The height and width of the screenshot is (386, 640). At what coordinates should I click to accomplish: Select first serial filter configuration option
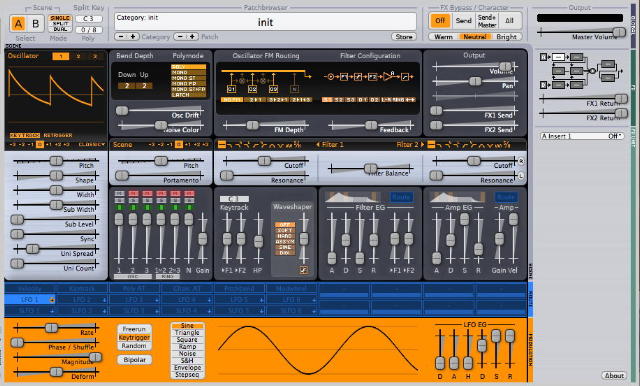(x=327, y=100)
